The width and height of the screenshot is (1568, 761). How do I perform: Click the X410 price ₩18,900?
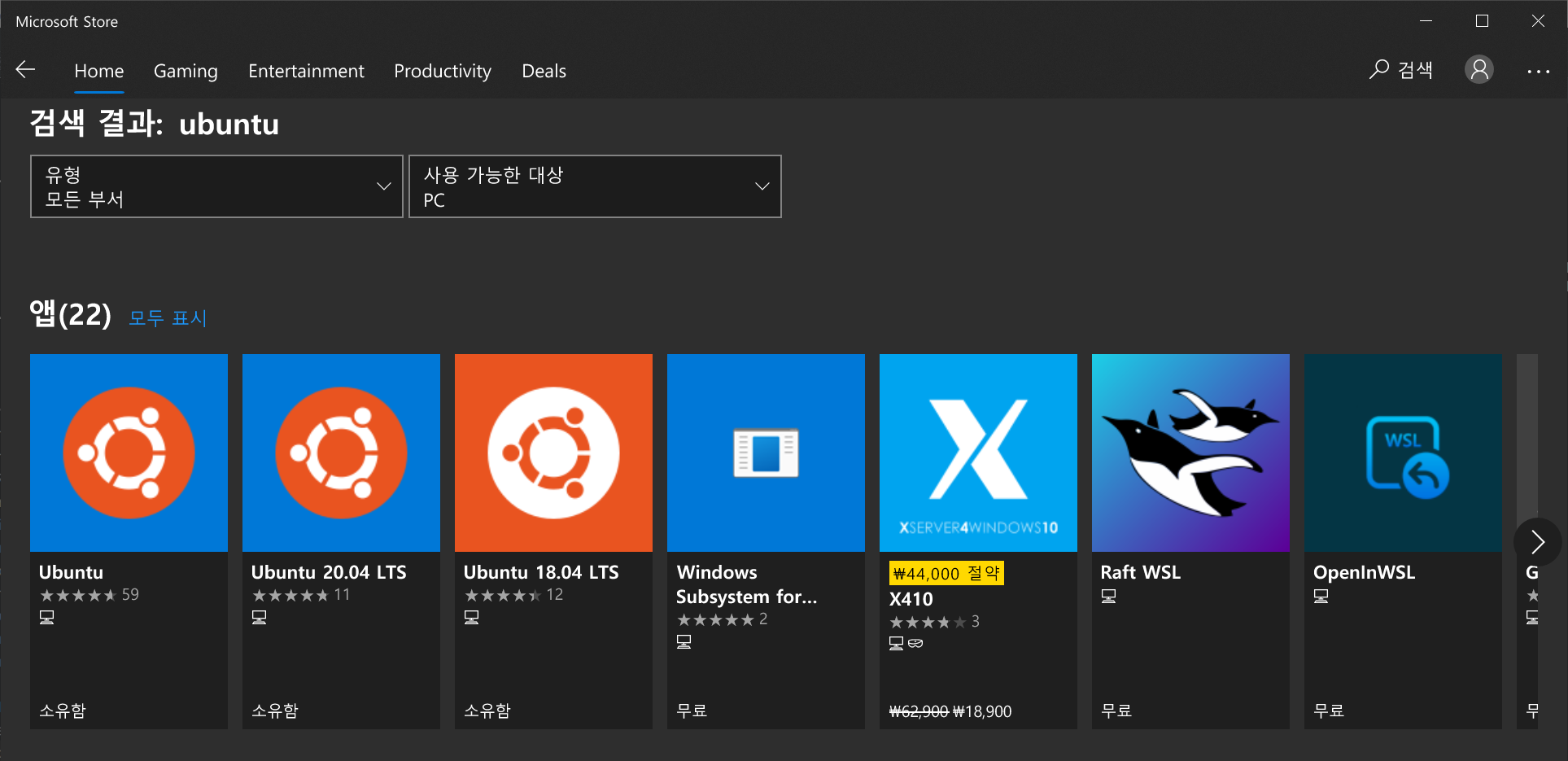[982, 711]
